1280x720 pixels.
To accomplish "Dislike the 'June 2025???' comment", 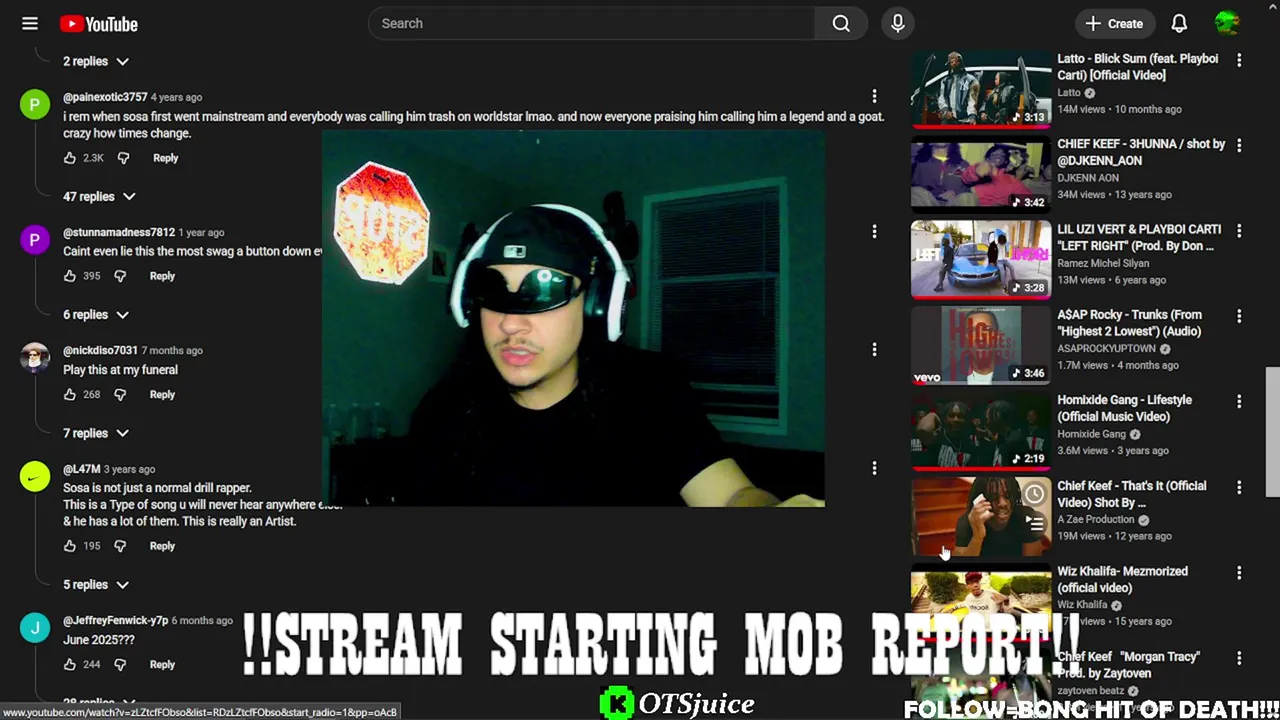I will pyautogui.click(x=120, y=665).
